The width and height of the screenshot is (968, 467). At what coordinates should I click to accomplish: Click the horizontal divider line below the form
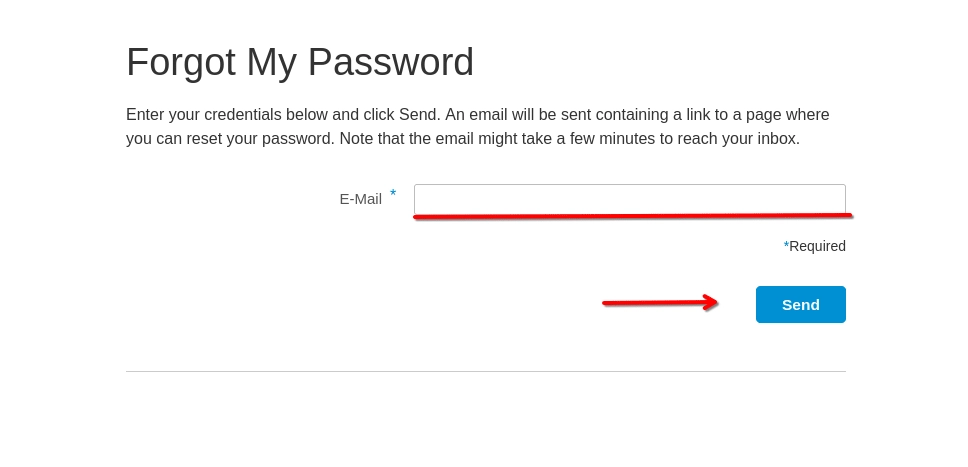pos(486,372)
